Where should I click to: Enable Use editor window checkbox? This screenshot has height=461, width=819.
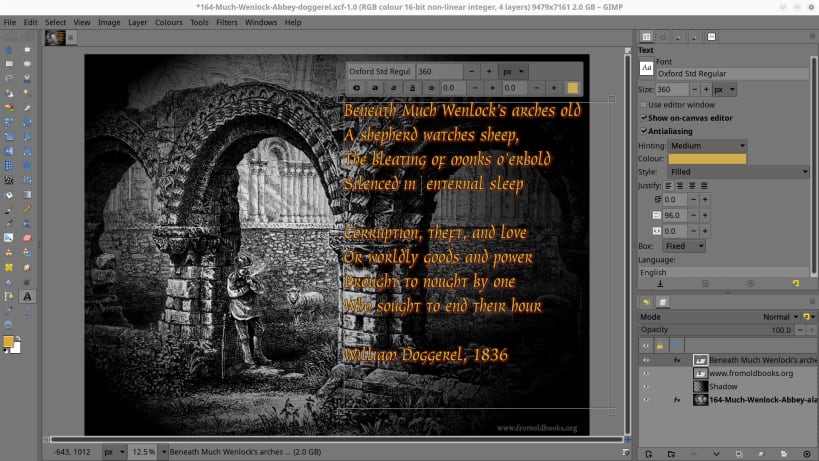pos(644,104)
